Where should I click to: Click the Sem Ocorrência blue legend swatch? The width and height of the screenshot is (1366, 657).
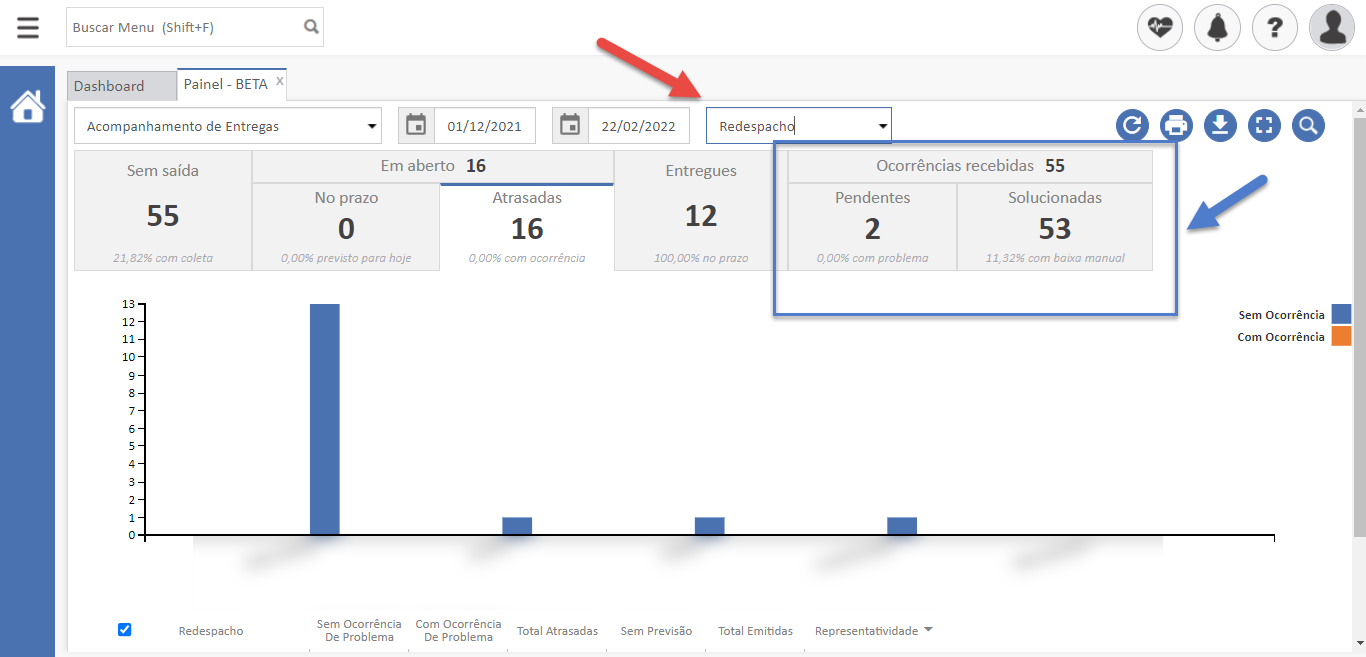click(x=1340, y=315)
